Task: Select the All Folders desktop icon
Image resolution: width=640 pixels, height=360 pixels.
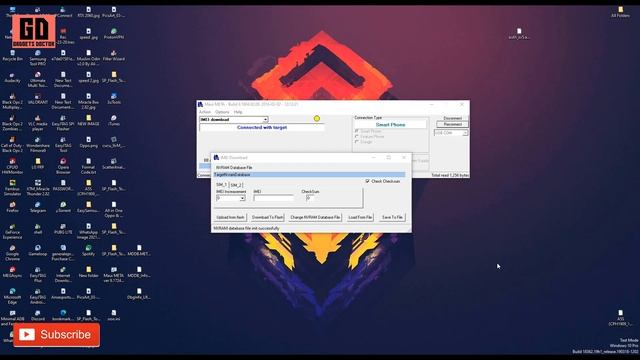Action: 620,12
